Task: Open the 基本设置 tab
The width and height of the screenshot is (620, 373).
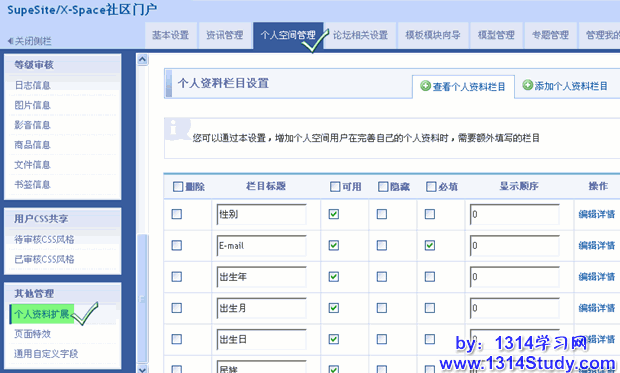Action: pos(171,35)
